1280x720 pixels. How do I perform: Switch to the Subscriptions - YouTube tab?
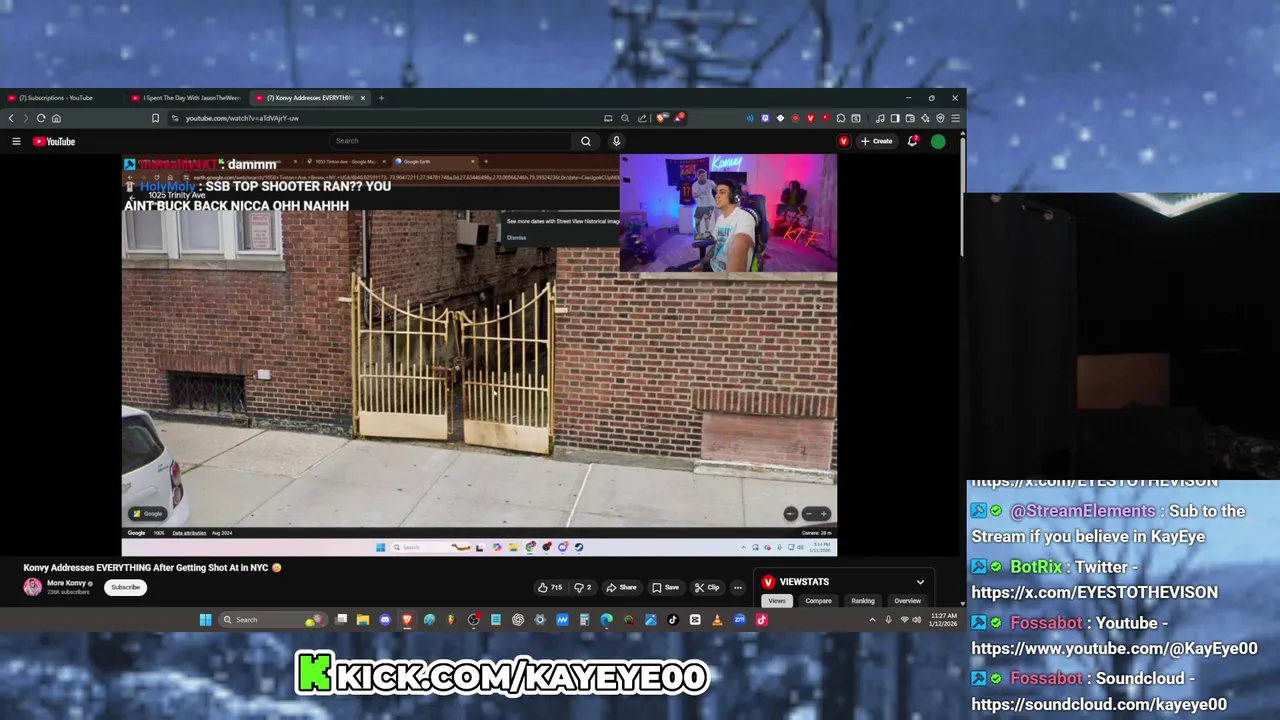(58, 98)
